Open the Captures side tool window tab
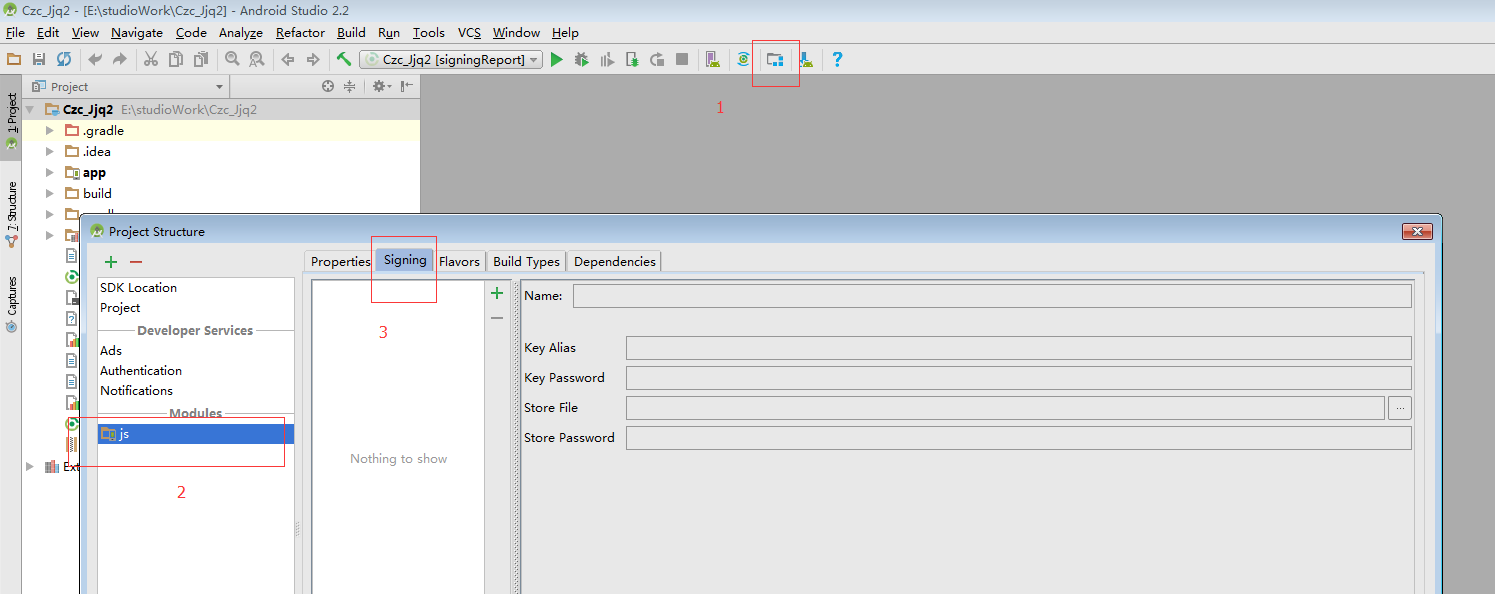The width and height of the screenshot is (1495, 594). coord(12,304)
